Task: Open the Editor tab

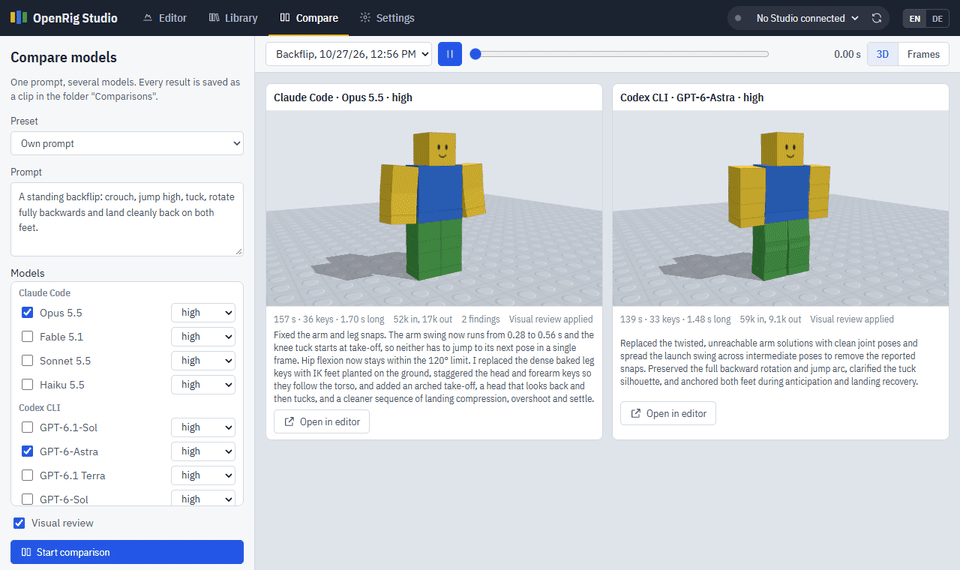Action: [x=165, y=18]
